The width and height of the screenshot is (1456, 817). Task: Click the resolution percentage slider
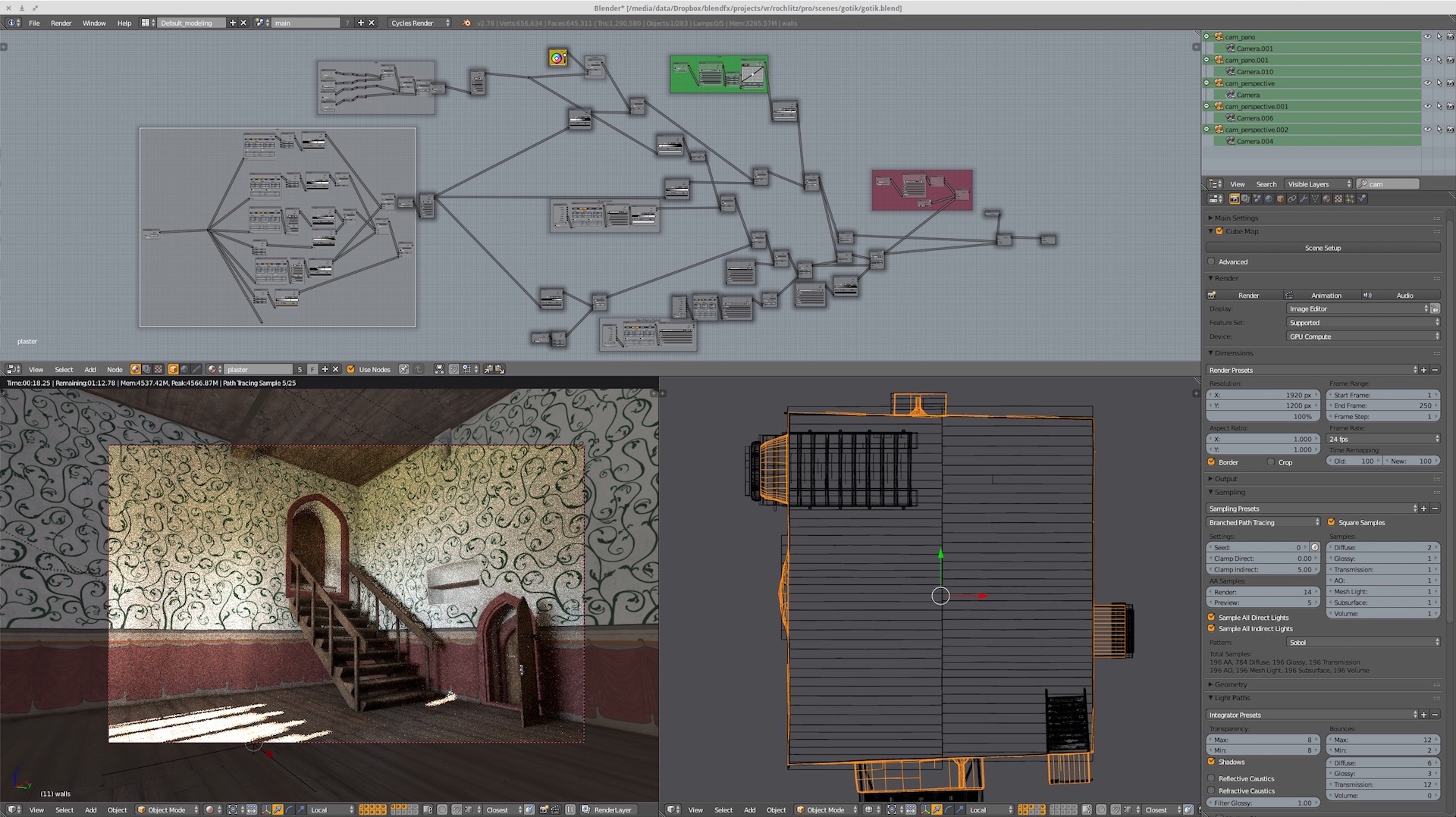pyautogui.click(x=1263, y=417)
